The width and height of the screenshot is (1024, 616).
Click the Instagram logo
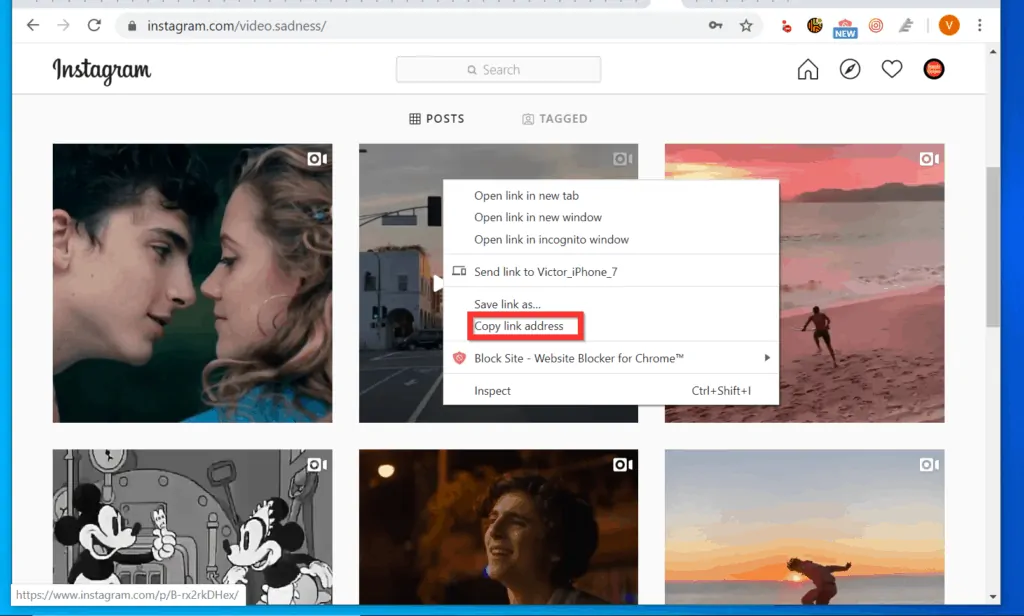pos(100,71)
